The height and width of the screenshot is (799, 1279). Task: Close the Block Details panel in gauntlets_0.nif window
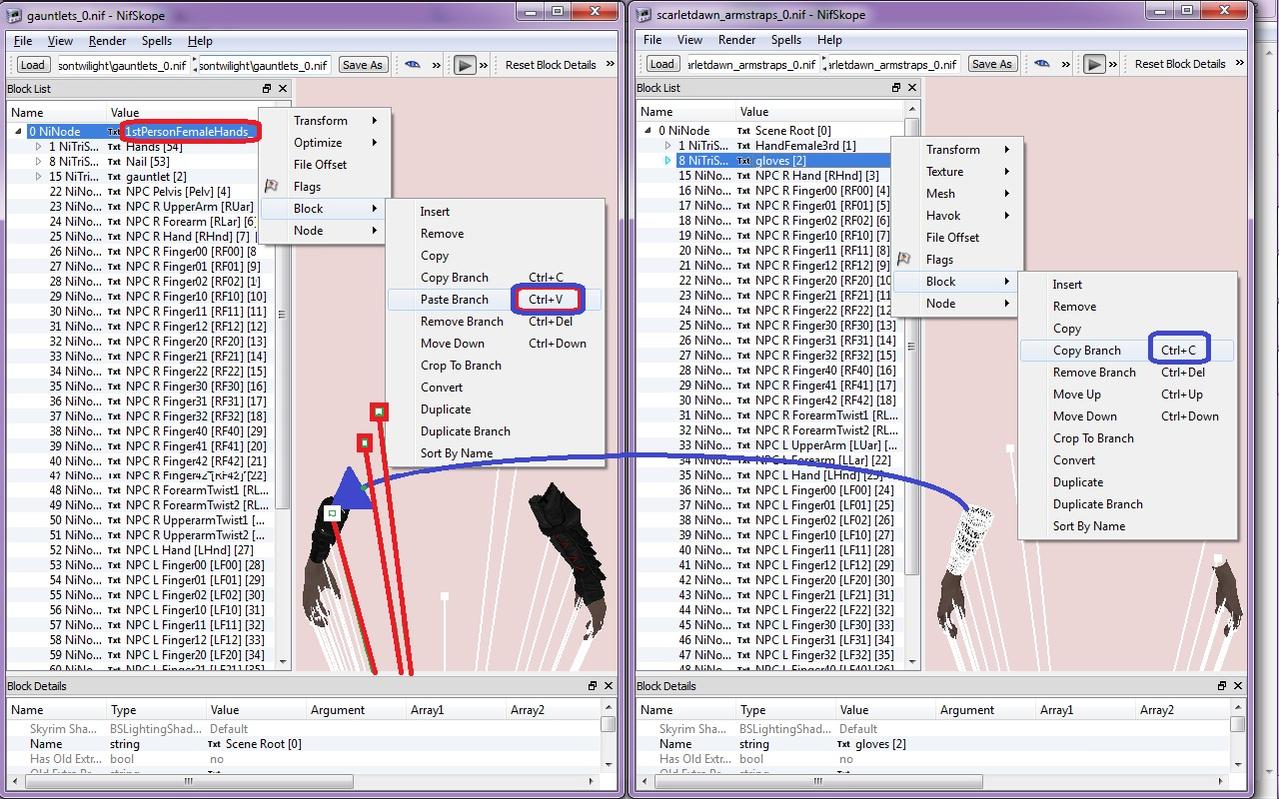click(608, 686)
